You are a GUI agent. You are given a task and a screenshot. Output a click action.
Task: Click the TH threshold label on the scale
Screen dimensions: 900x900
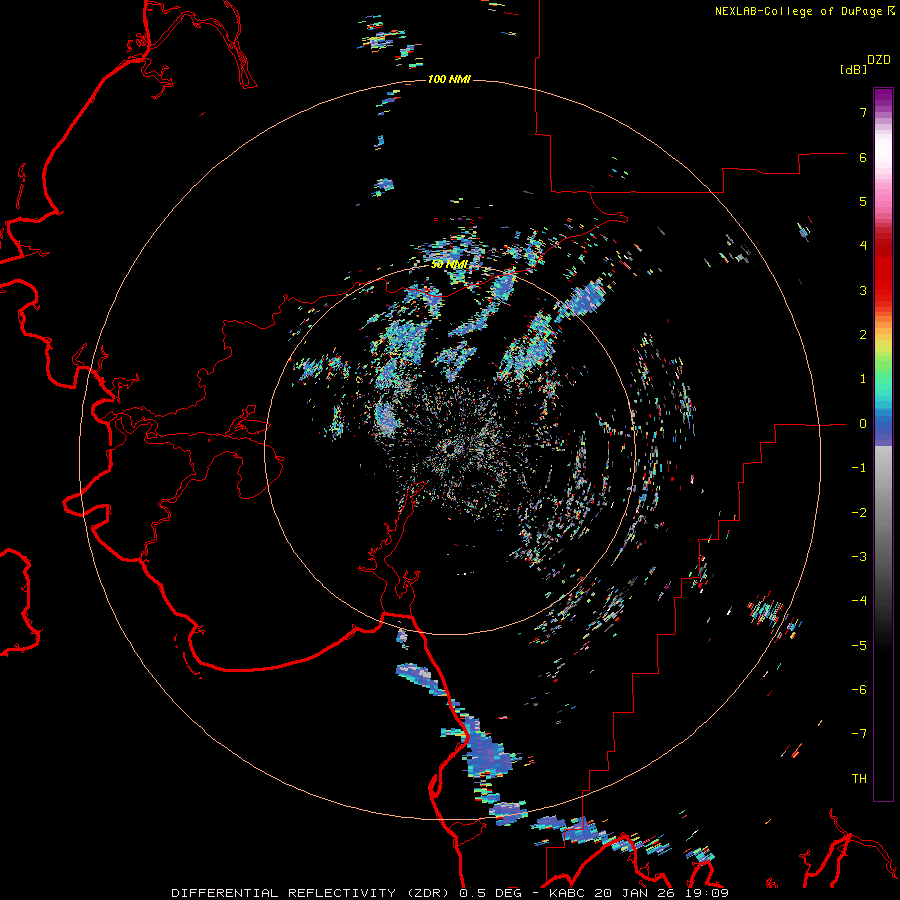[x=859, y=779]
